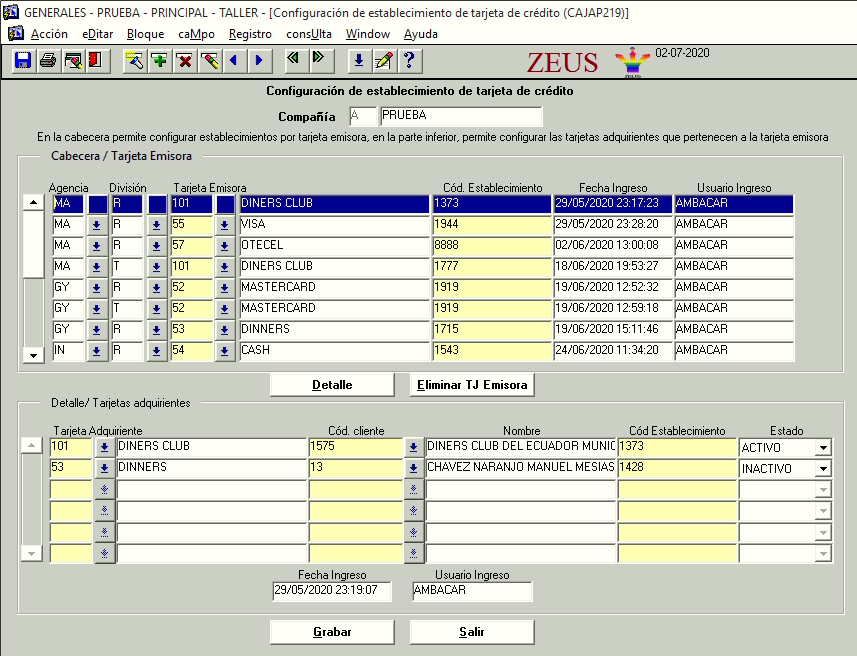Click the Eliminar TJ Emisora button

coord(472,385)
